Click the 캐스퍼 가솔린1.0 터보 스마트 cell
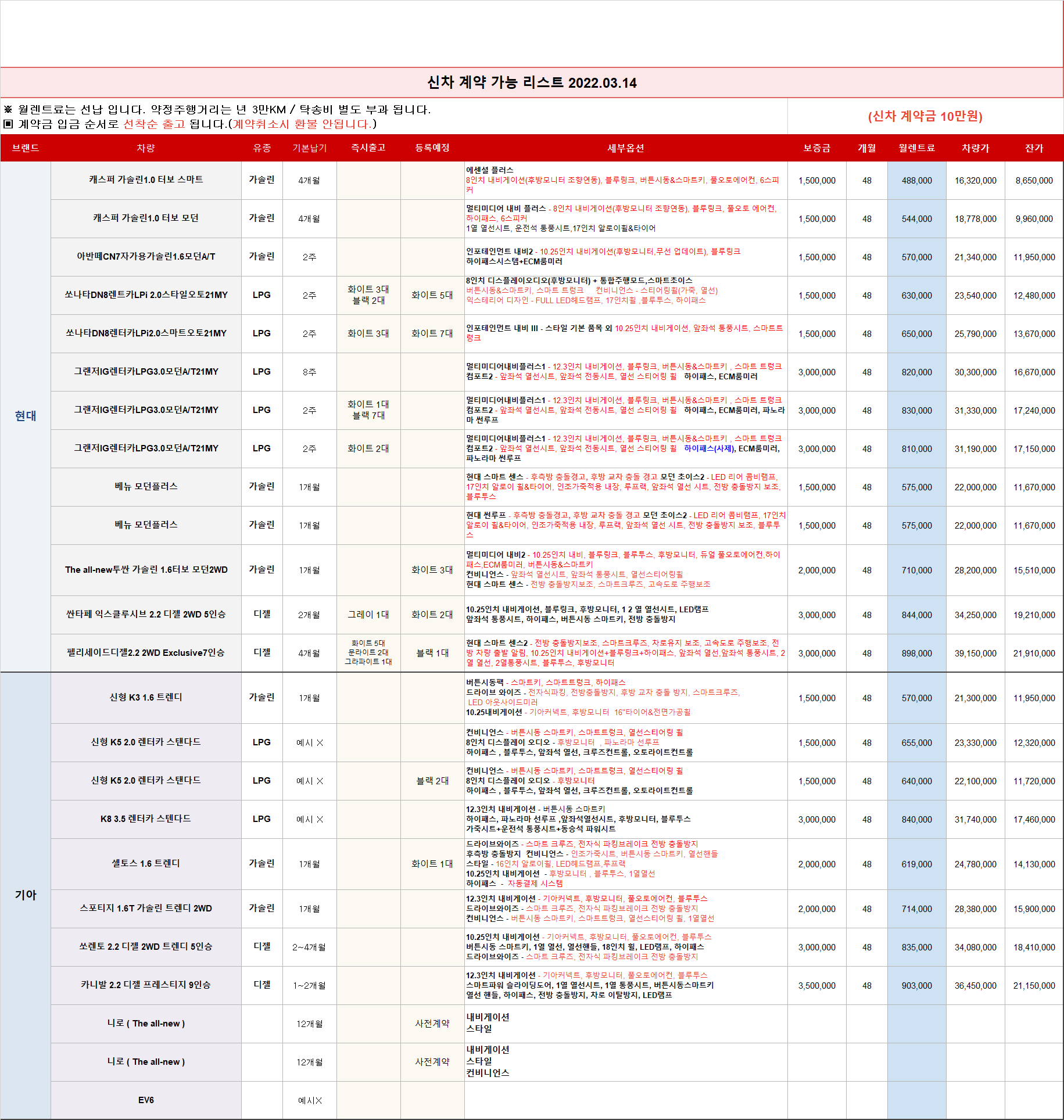 146,180
